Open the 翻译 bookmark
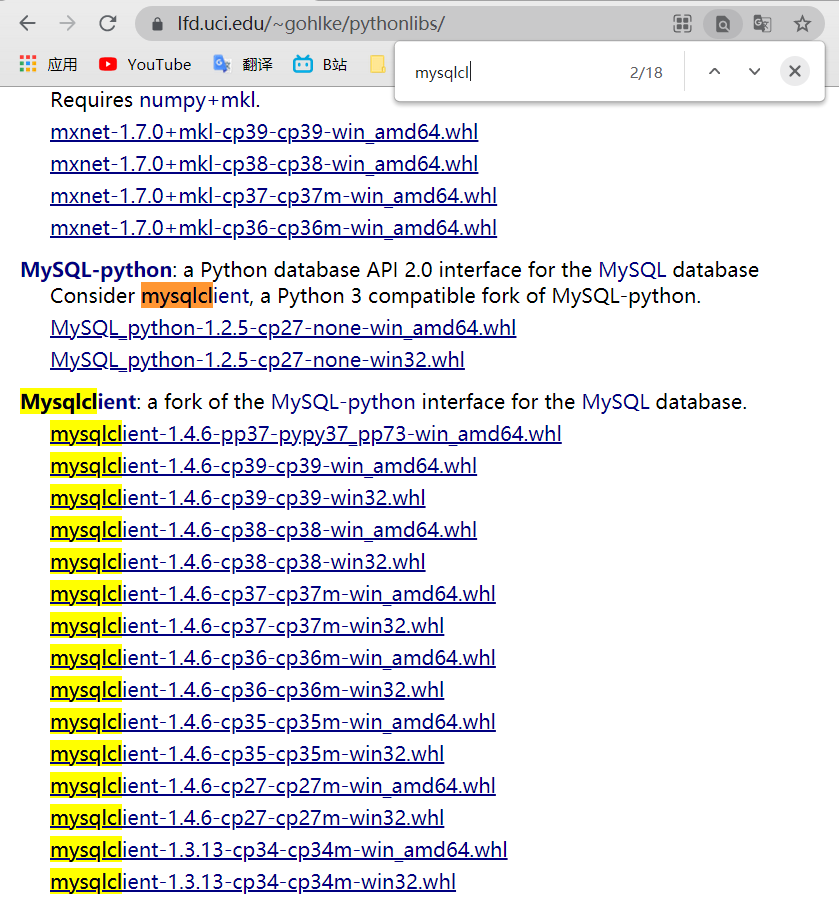The width and height of the screenshot is (839, 908). coord(243,64)
